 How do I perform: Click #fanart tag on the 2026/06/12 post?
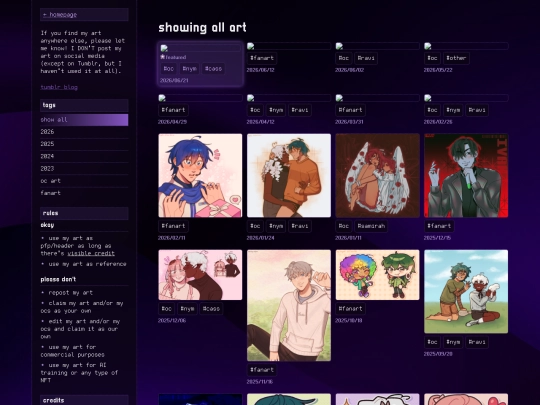(262, 58)
